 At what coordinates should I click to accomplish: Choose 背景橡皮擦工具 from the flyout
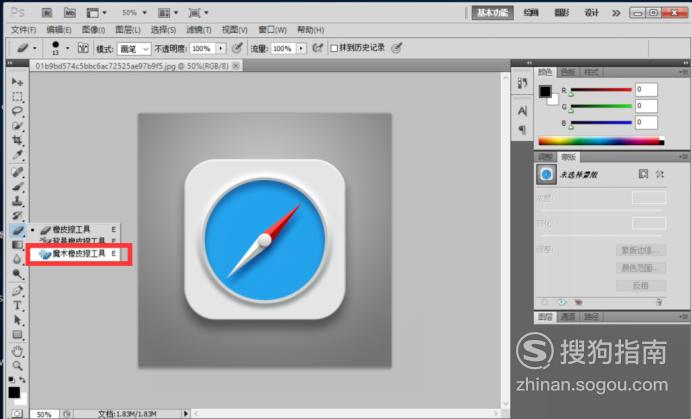click(x=74, y=241)
